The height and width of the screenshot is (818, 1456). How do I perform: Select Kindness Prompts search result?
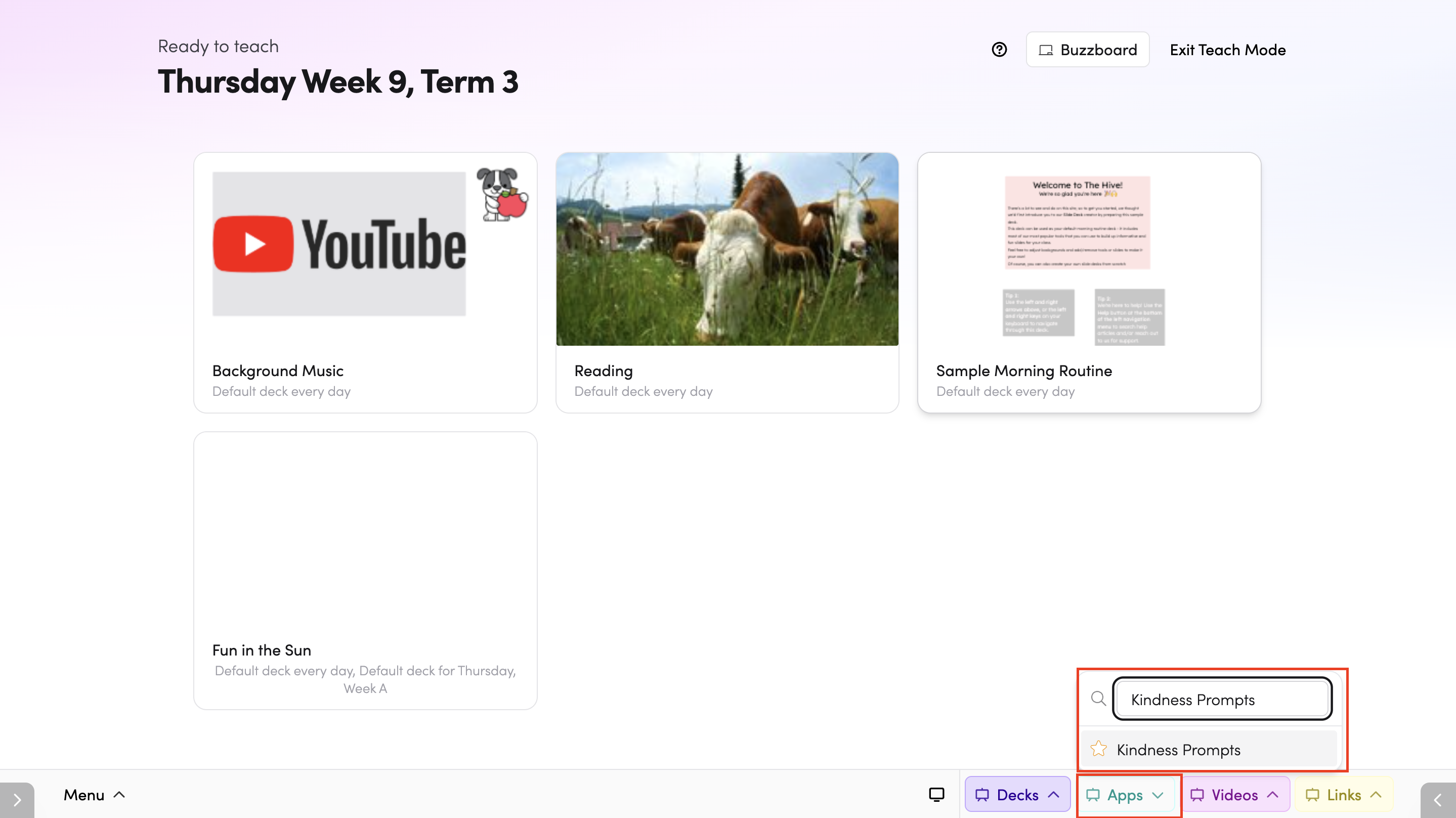tap(1210, 749)
